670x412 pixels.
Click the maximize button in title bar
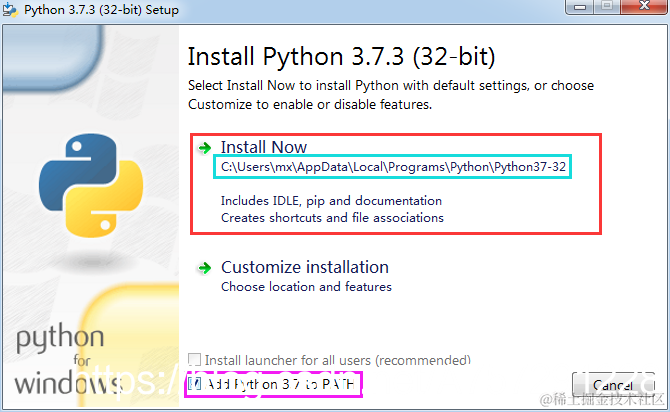(607, 7)
